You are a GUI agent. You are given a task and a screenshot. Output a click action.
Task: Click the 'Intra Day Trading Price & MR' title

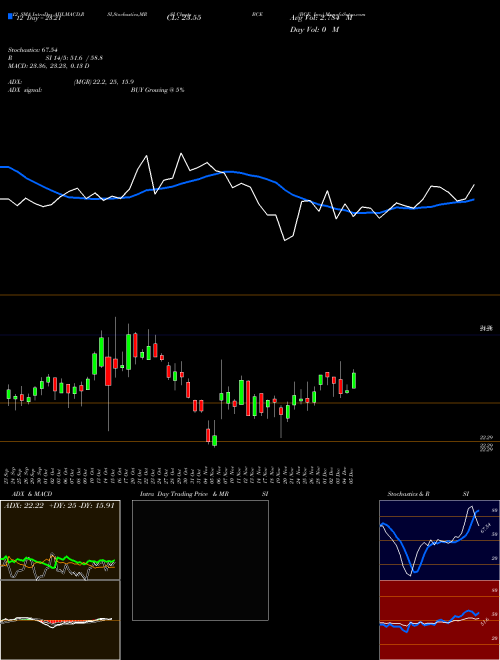pos(185,494)
